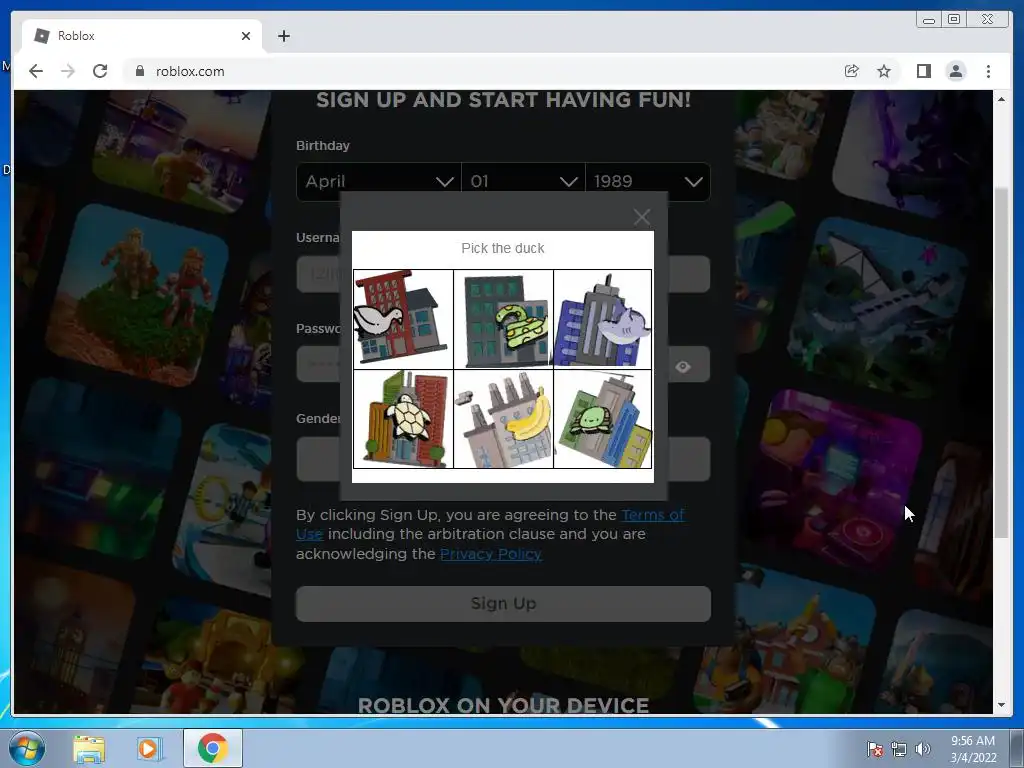
Task: Pick the banana on factory tile
Action: coord(503,419)
